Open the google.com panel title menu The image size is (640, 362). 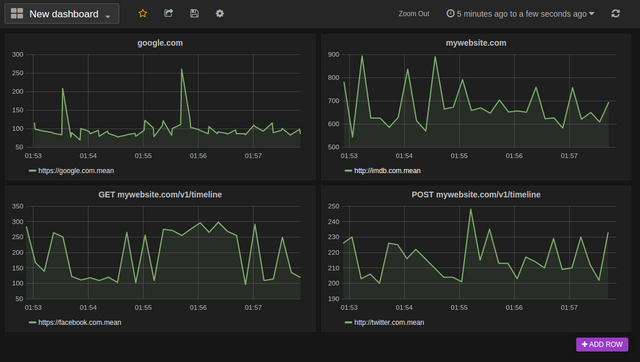(x=160, y=43)
